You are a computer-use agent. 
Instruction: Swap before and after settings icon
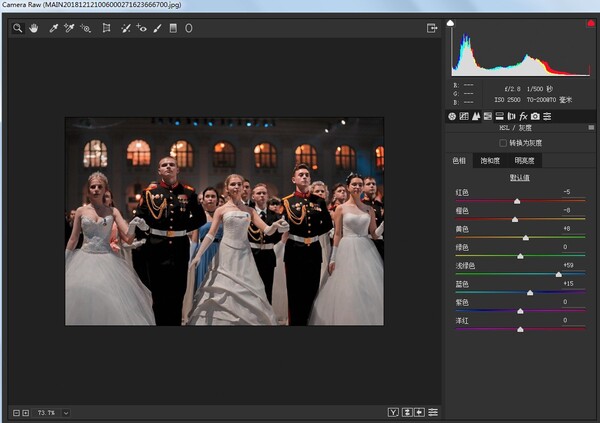pos(407,412)
